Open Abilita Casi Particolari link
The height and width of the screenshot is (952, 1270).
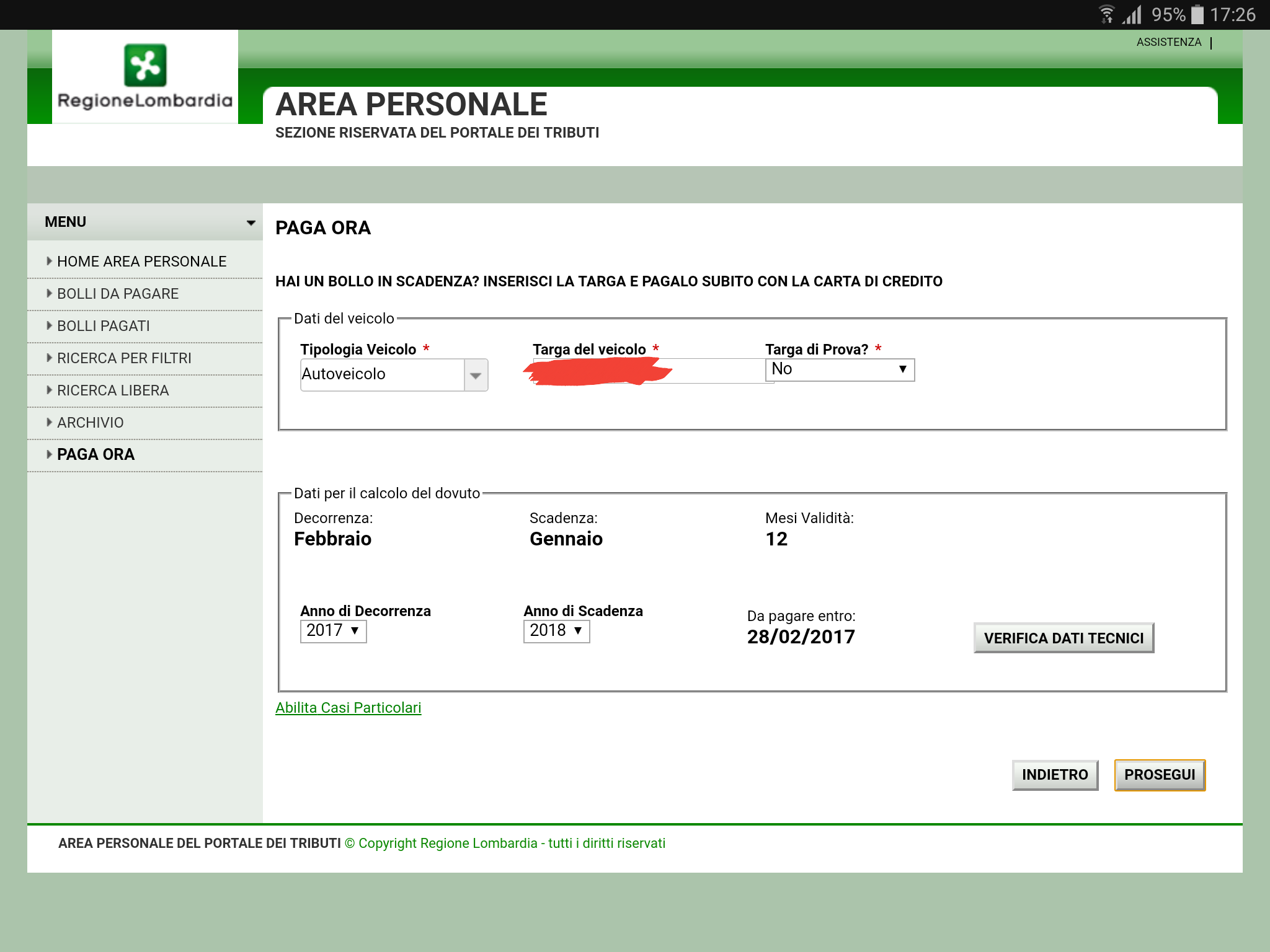coord(348,708)
